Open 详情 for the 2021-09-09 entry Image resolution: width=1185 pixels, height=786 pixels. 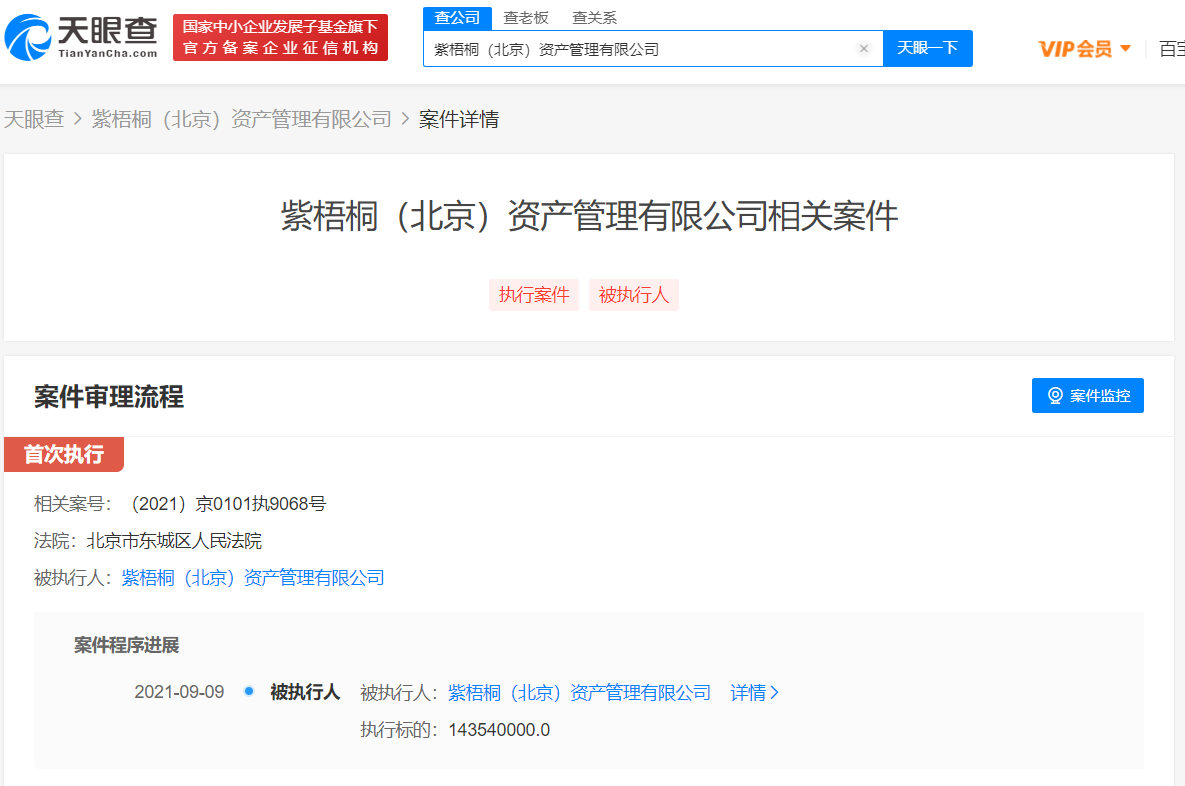(x=754, y=693)
